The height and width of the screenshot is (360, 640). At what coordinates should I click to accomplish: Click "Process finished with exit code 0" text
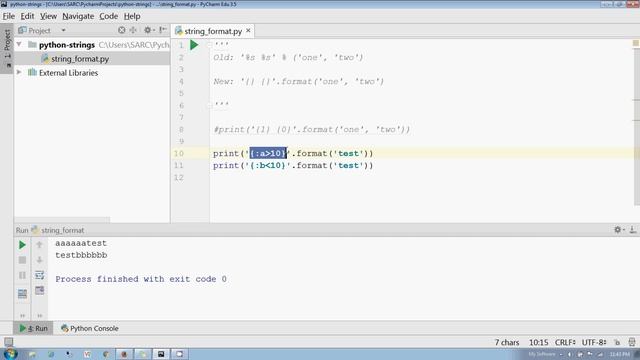[x=141, y=279]
